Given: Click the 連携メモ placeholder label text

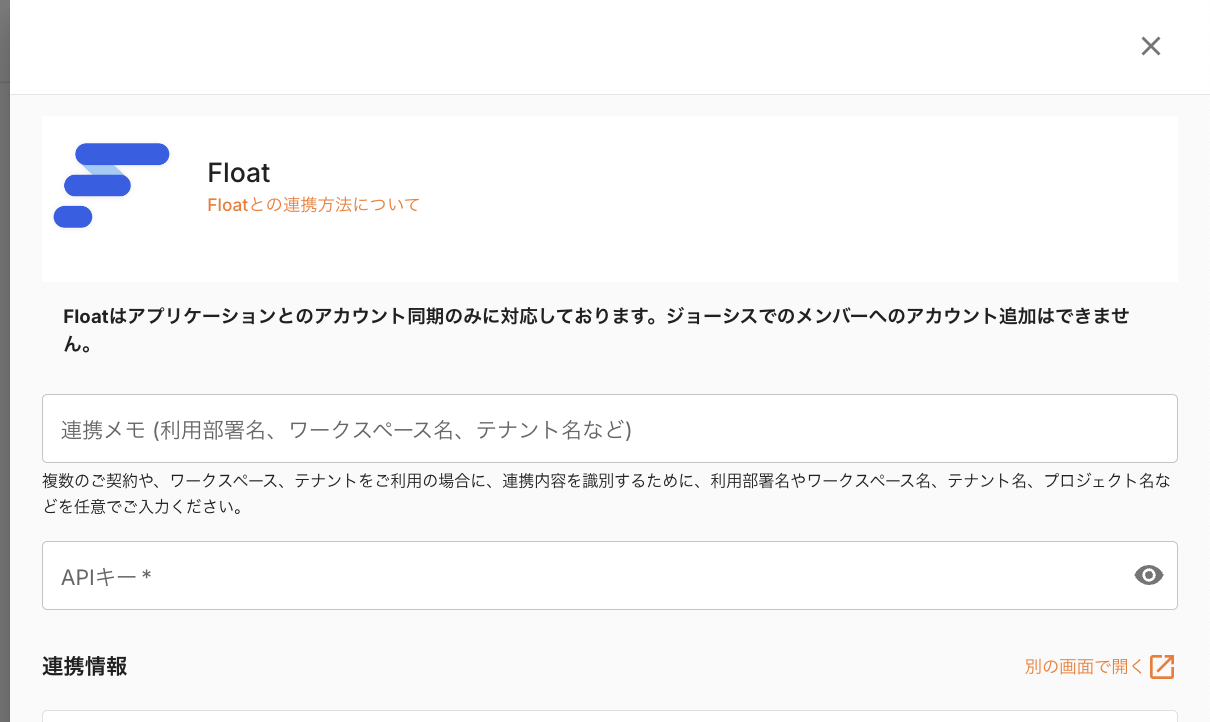Looking at the screenshot, I should 346,430.
